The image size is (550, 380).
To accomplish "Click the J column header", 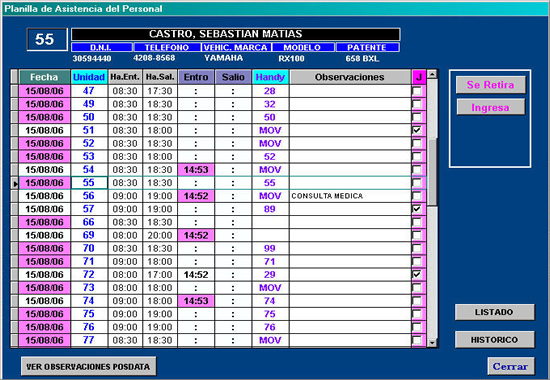I will tap(419, 77).
